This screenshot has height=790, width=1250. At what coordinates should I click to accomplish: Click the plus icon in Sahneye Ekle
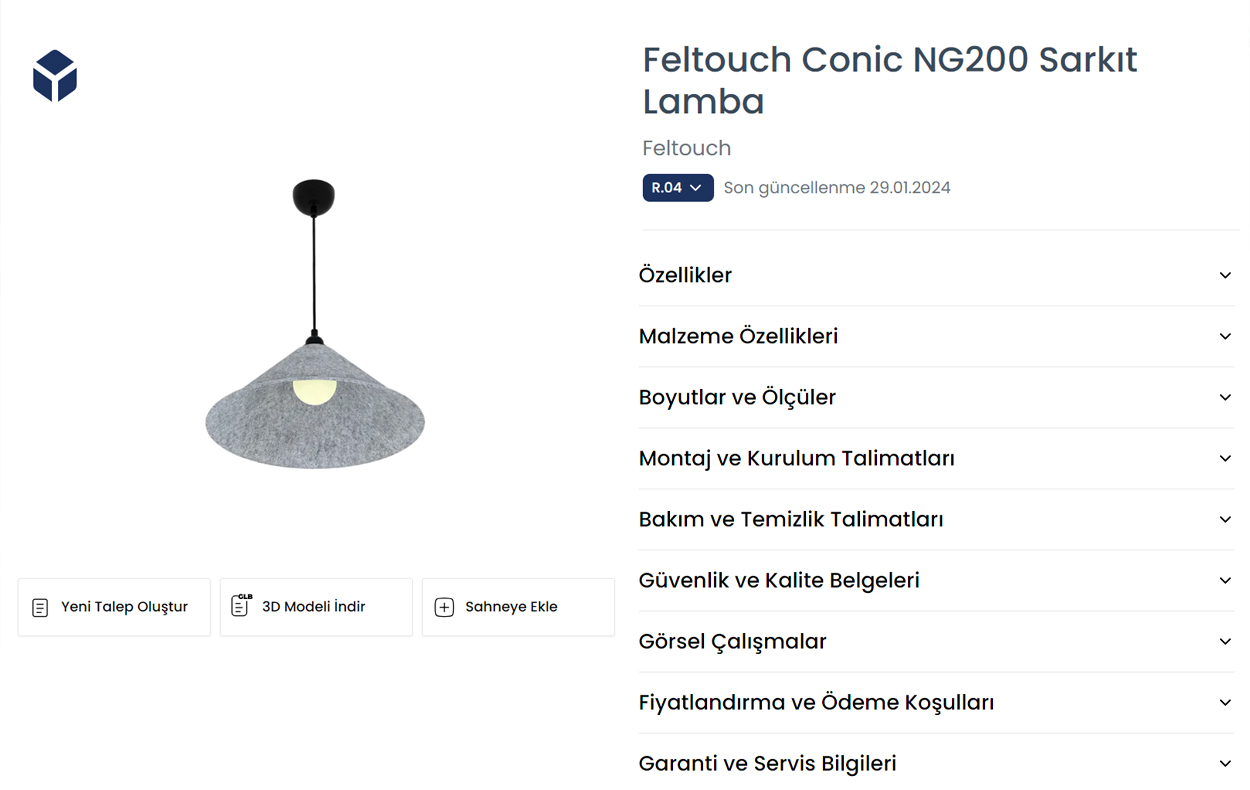click(x=444, y=607)
